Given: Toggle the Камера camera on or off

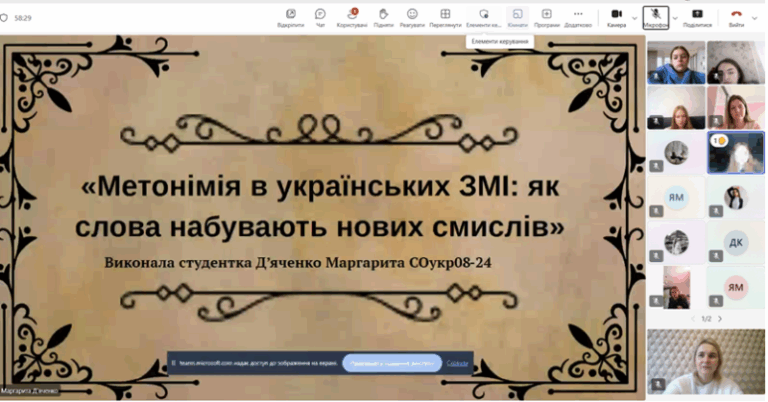Looking at the screenshot, I should 616,16.
